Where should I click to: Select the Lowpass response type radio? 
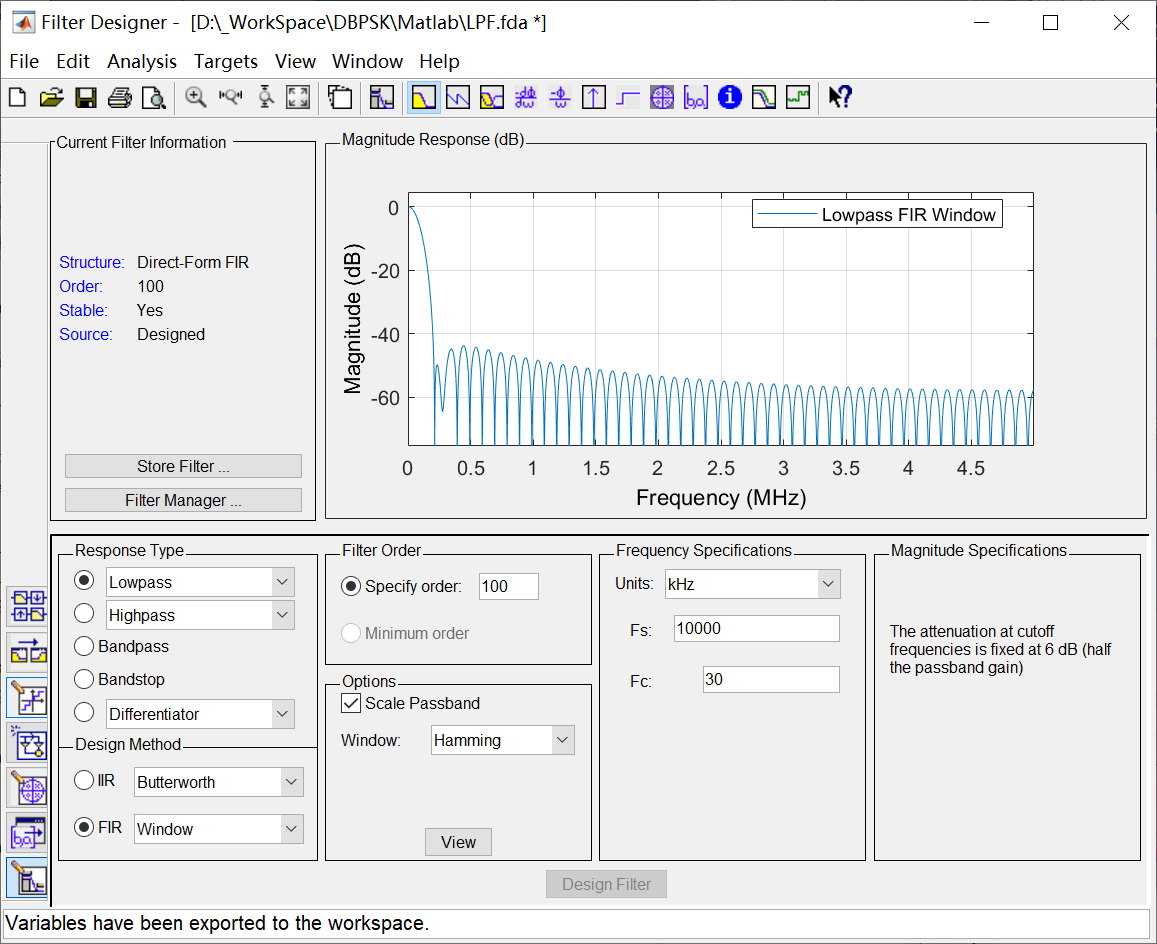pyautogui.click(x=84, y=581)
